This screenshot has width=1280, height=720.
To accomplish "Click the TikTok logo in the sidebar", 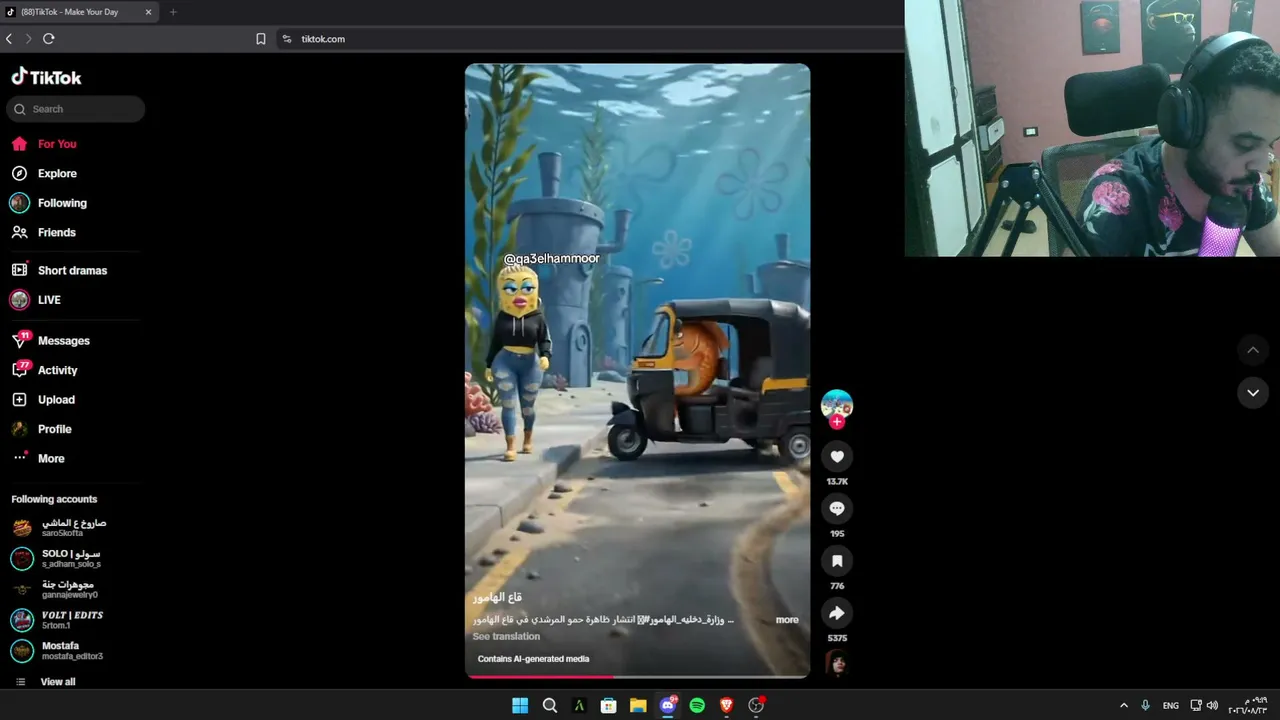I will (46, 77).
